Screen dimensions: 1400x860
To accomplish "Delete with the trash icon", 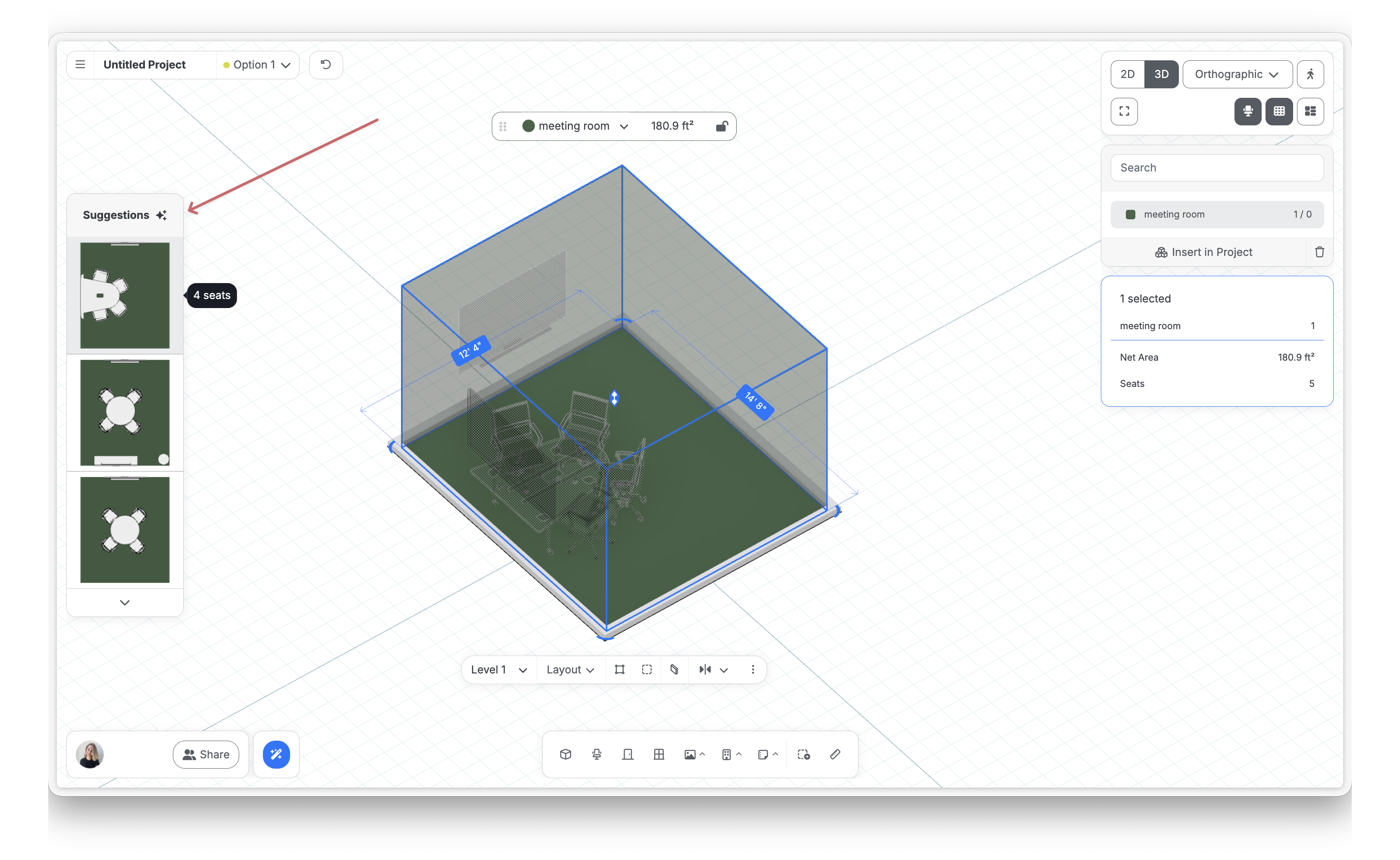I will point(1320,252).
